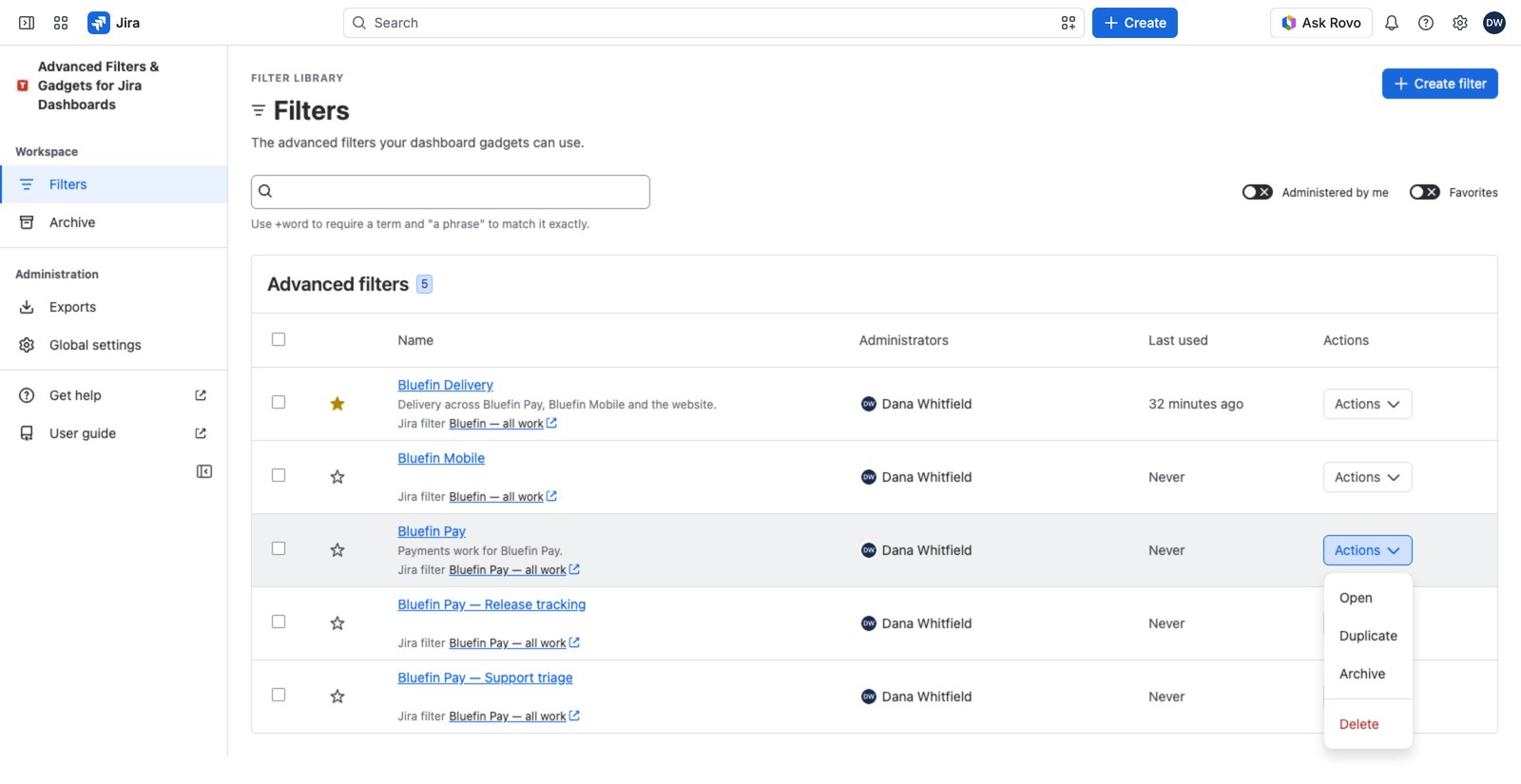1521x784 pixels.
Task: Click the blue Create button in top bar
Action: pyautogui.click(x=1134, y=23)
